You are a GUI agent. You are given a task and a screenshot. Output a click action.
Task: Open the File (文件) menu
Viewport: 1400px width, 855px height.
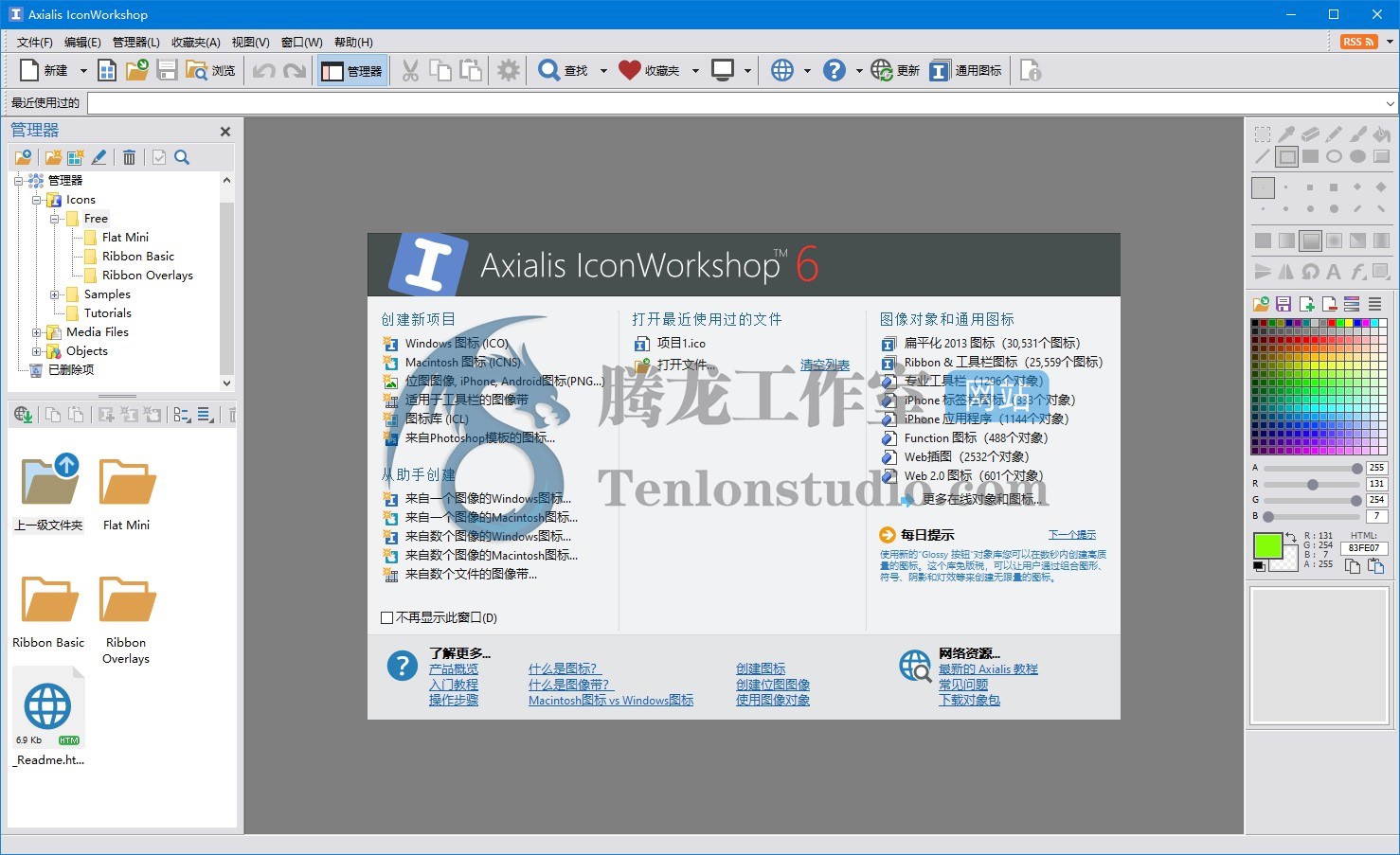click(x=35, y=42)
